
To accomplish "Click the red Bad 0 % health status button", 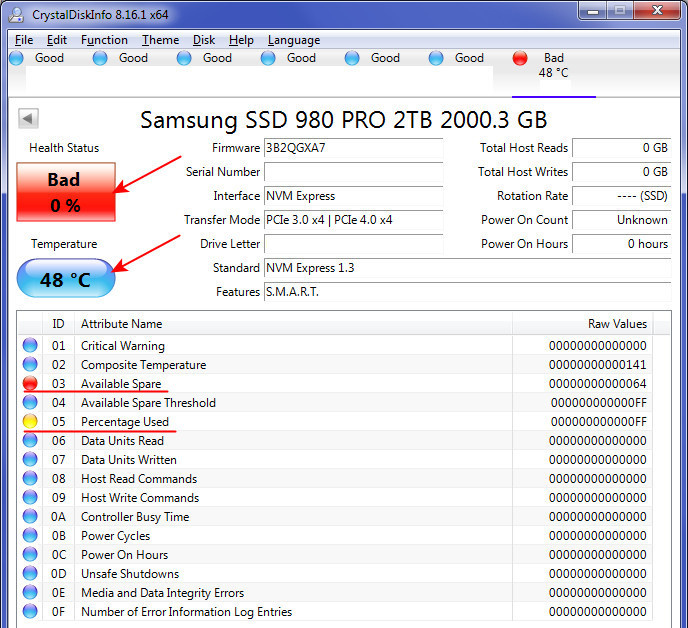I will (x=66, y=192).
